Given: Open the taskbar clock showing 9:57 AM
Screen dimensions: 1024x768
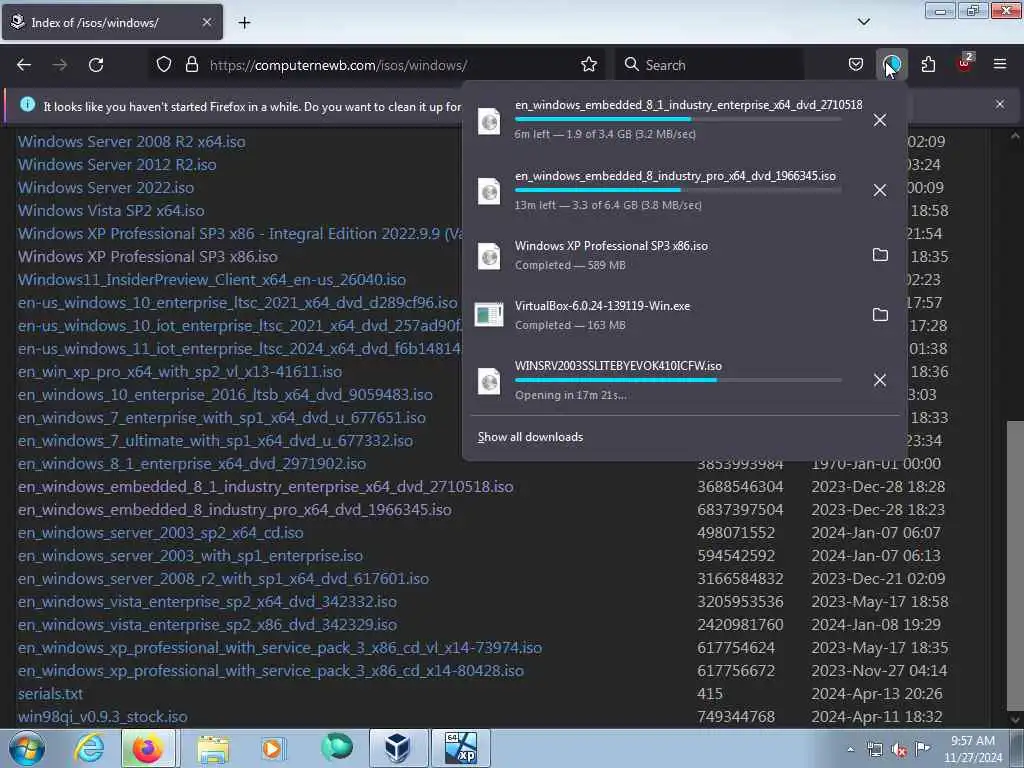Looking at the screenshot, I should (973, 749).
